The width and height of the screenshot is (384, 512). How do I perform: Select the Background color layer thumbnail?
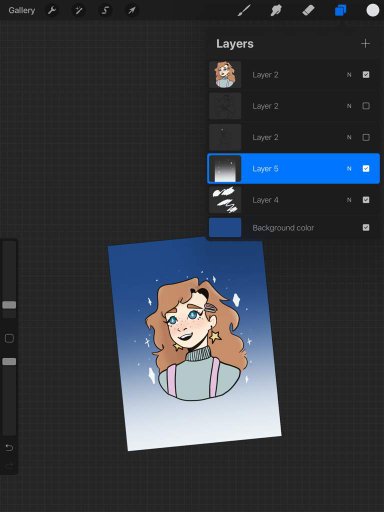[225, 228]
